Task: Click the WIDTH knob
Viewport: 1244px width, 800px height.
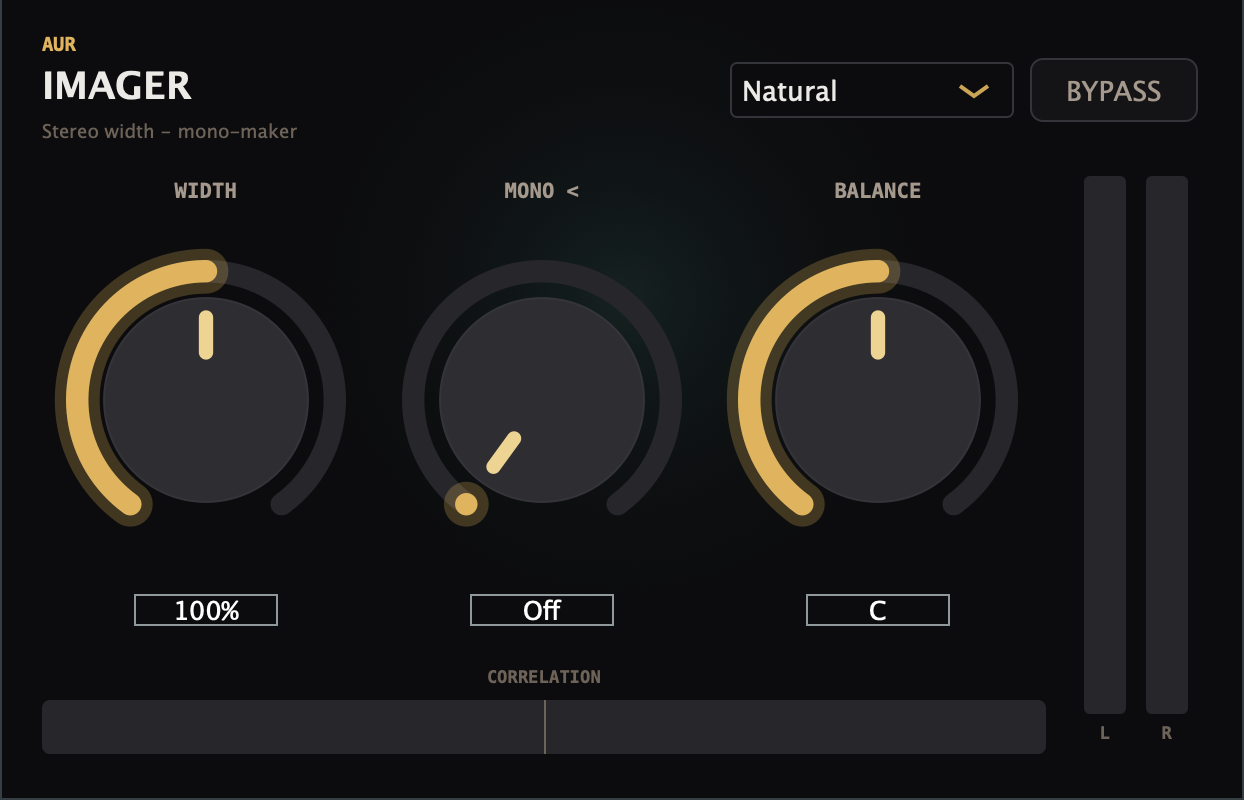Action: pyautogui.click(x=206, y=400)
